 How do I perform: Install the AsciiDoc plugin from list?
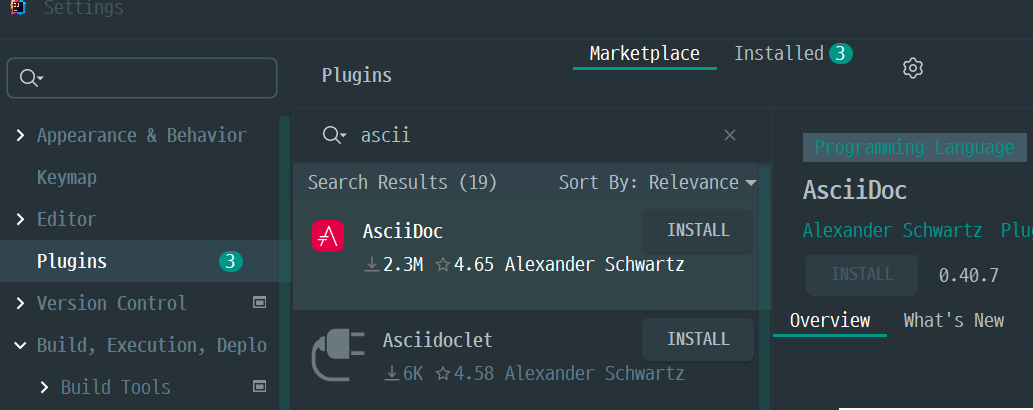coord(698,231)
